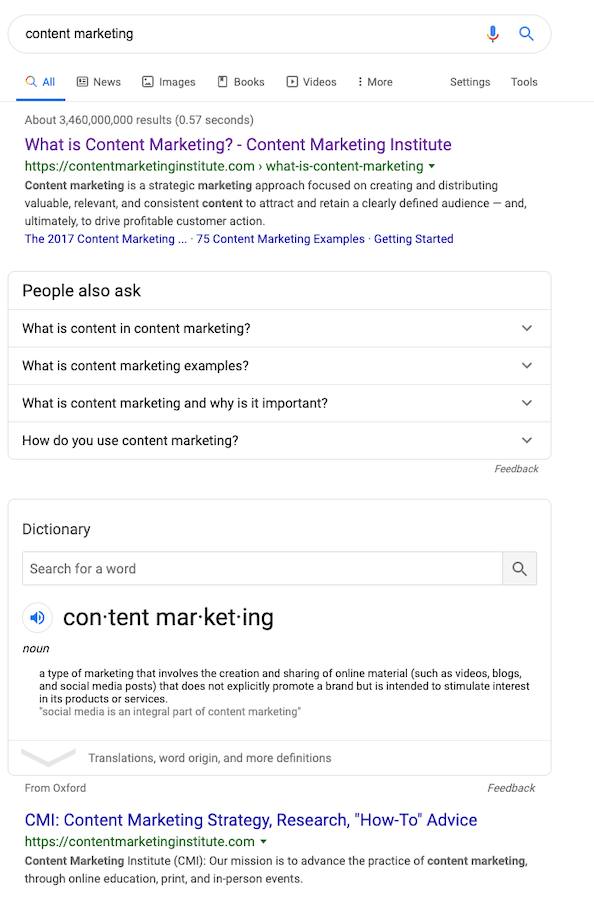Click the '75 Content Marketing Examples' sitelink
Viewport: 594px width, 904px height.
point(278,239)
